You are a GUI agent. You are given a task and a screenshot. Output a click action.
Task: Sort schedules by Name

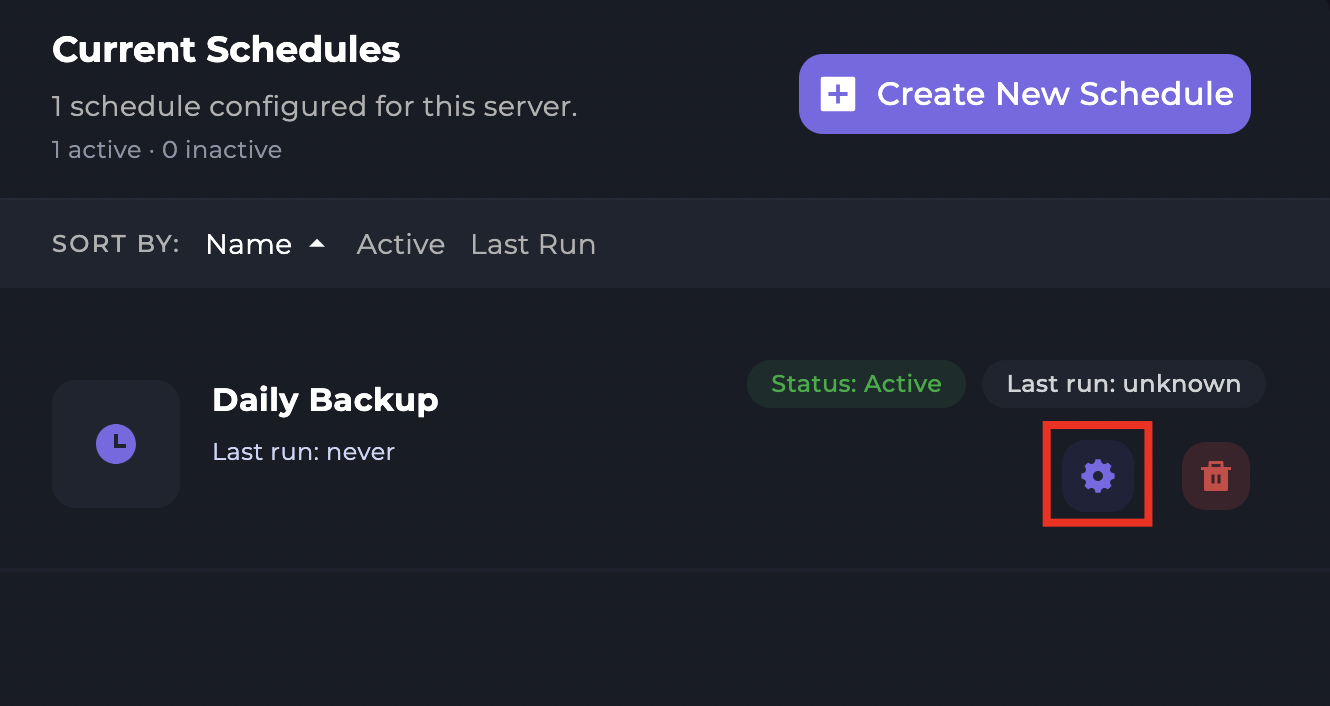click(249, 244)
